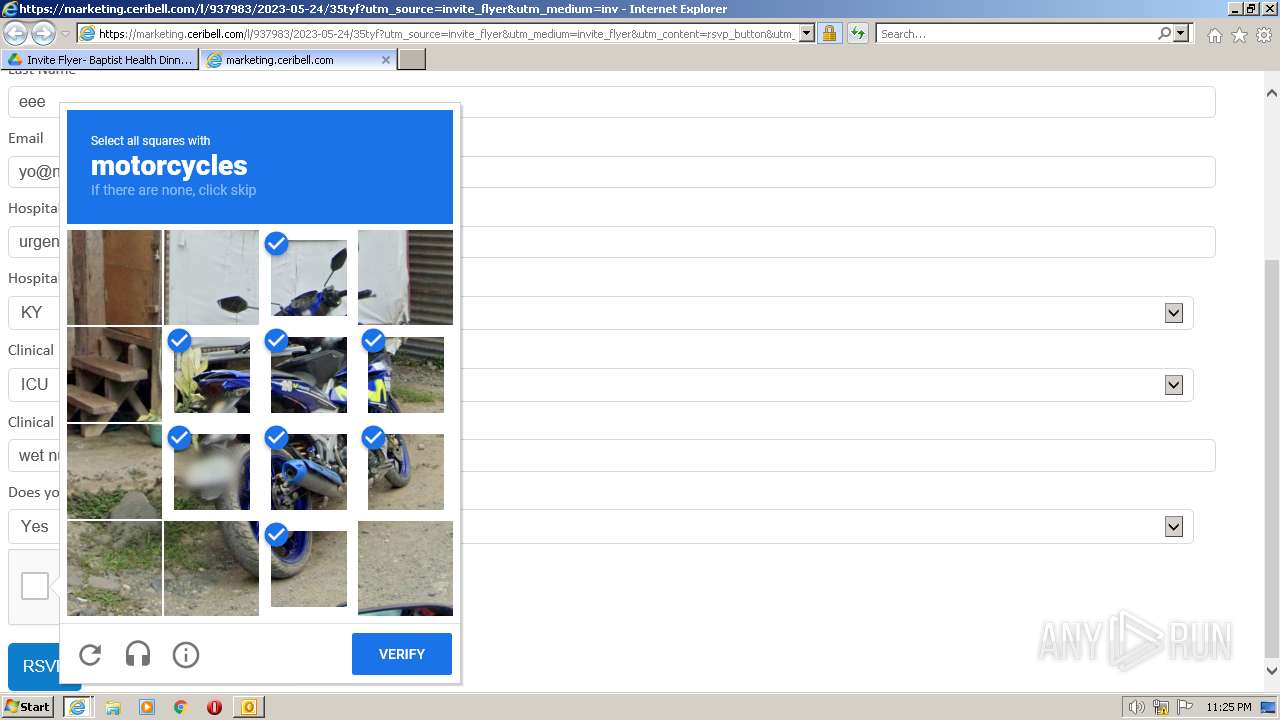Click the Clinical role text field

point(612,456)
